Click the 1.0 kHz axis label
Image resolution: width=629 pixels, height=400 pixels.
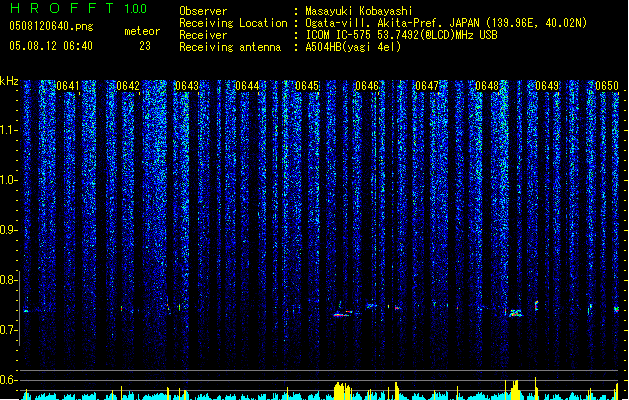click(x=9, y=180)
